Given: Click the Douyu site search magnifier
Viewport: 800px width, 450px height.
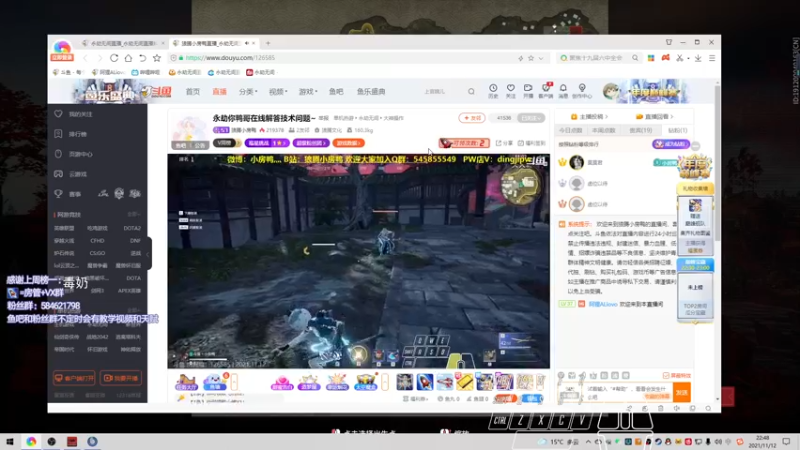Looking at the screenshot, I should pos(471,92).
